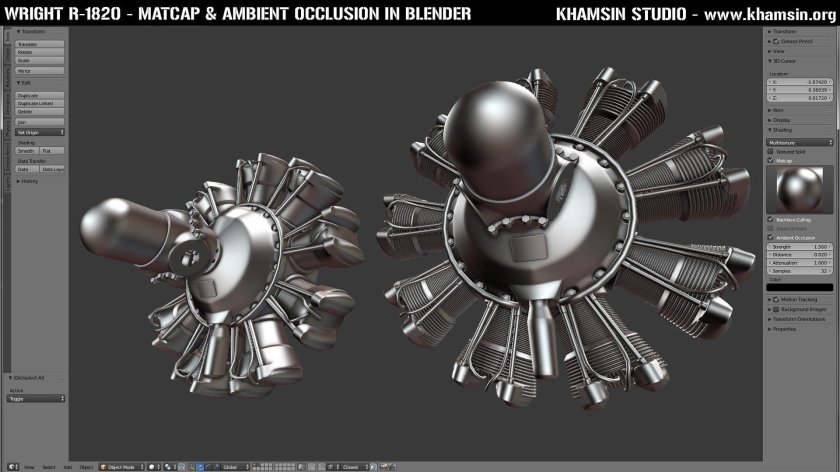
Task: Click the Duplicate Linked button
Action: (x=40, y=103)
